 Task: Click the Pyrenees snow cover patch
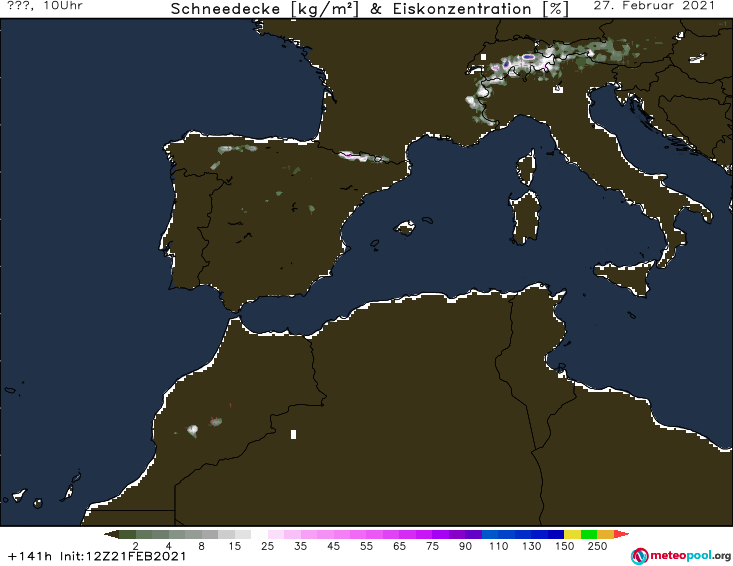pyautogui.click(x=363, y=157)
